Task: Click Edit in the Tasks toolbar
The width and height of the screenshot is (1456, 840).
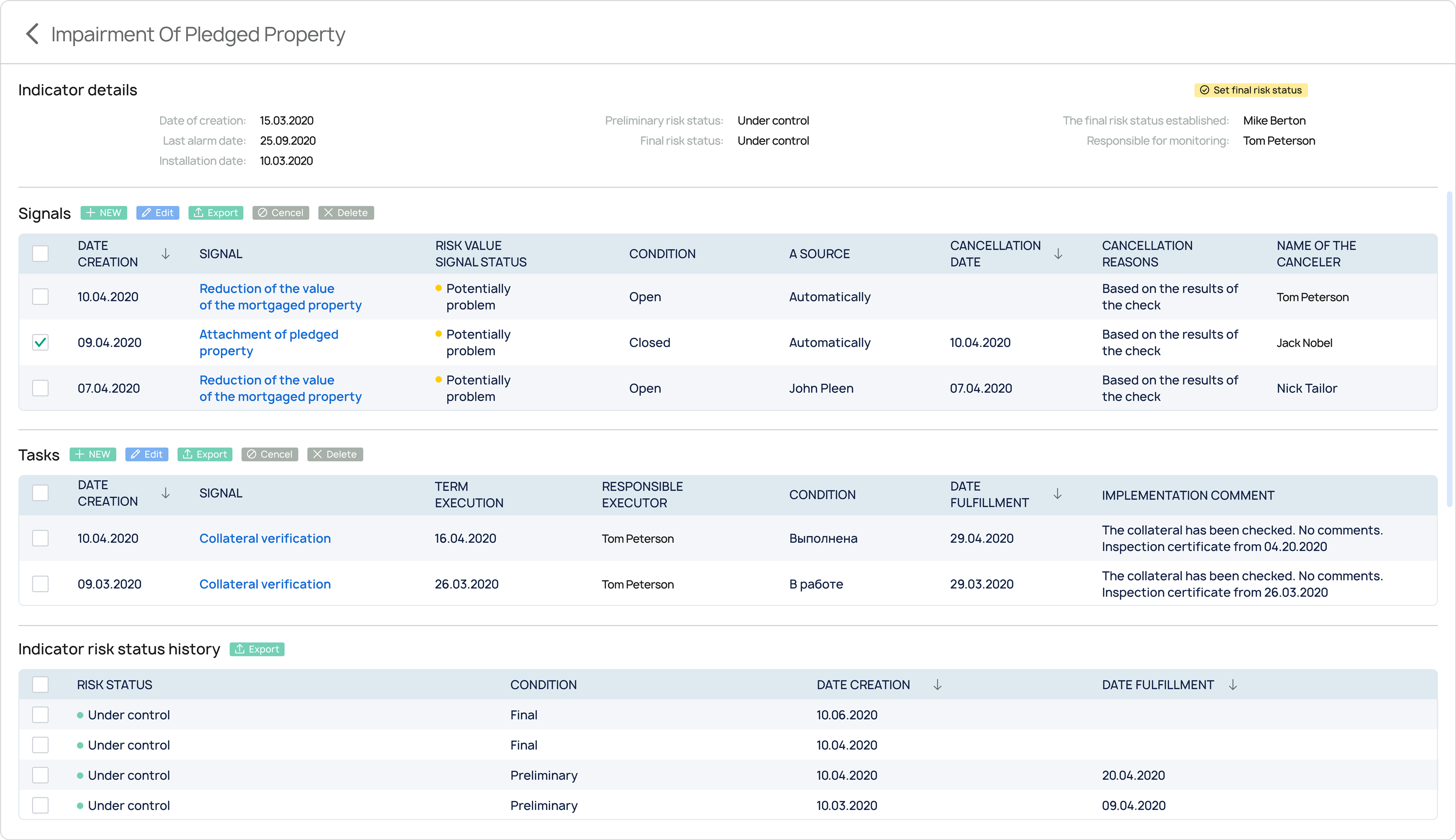Action: pyautogui.click(x=147, y=454)
